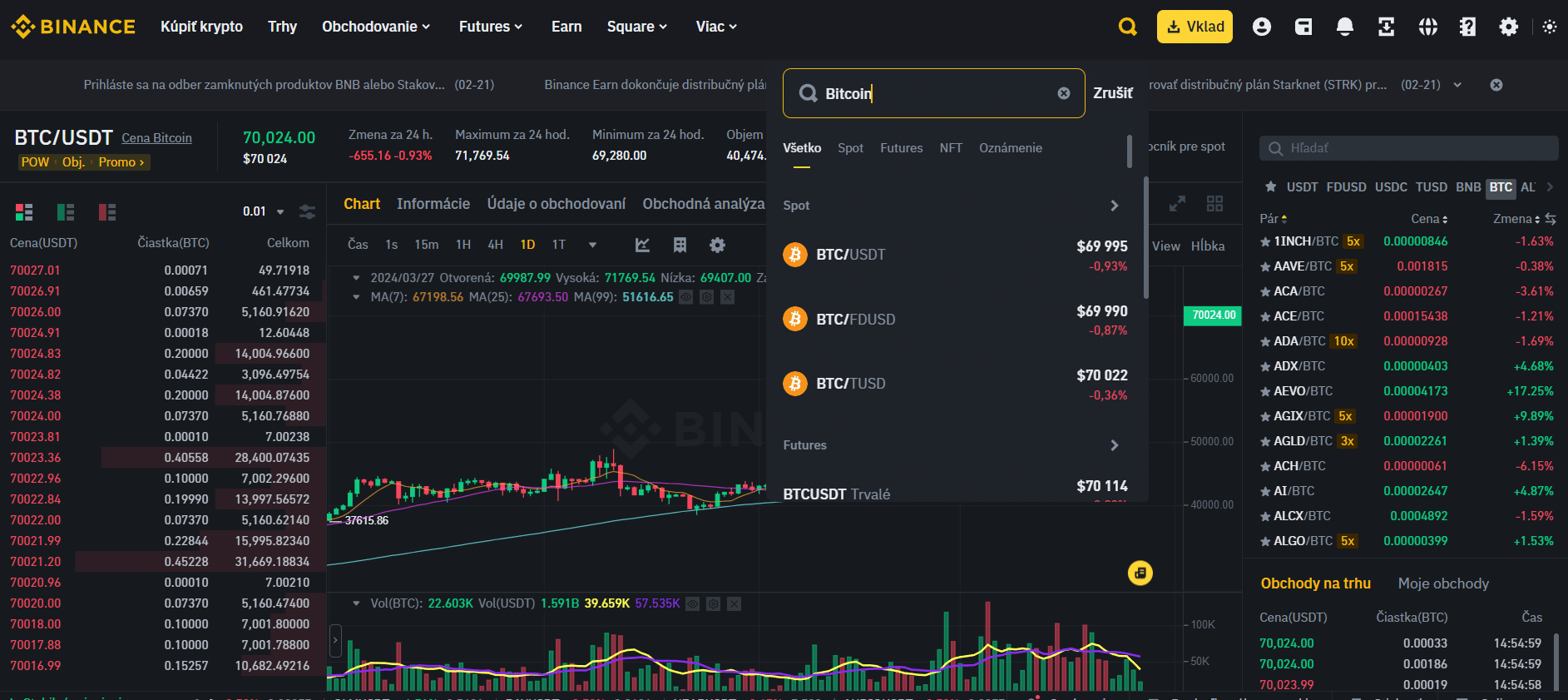Open MA indicator settings icon
The height and width of the screenshot is (700, 1568).
706,297
